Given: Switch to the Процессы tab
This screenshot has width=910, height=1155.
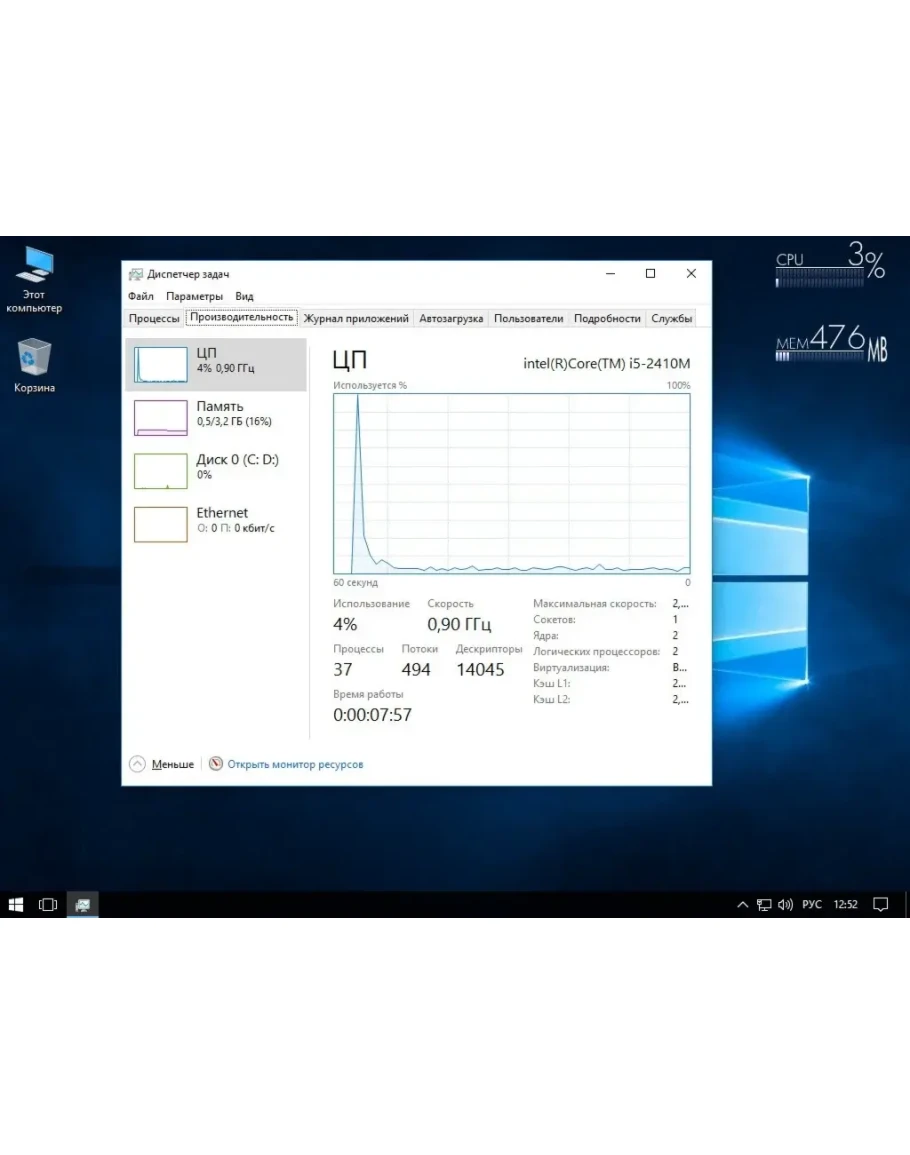Looking at the screenshot, I should click(154, 318).
